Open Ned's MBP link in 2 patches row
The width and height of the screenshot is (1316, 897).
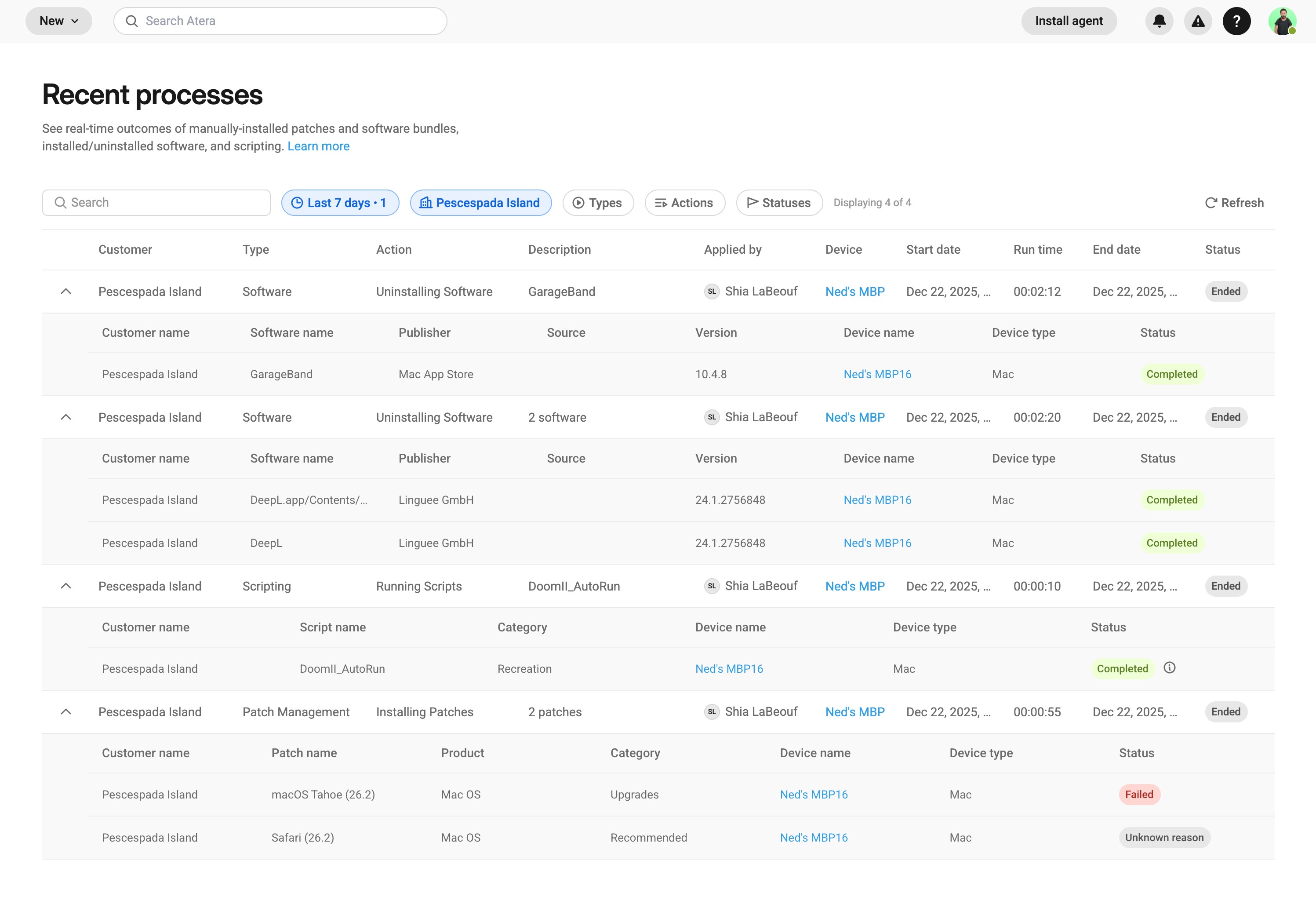coord(855,712)
